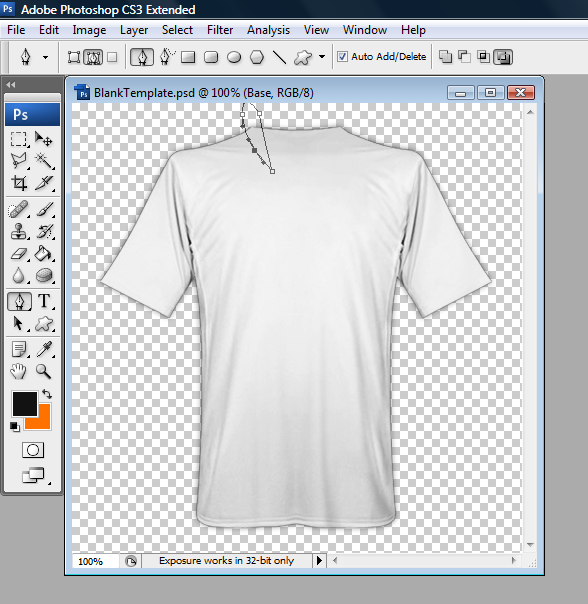Image resolution: width=588 pixels, height=604 pixels.
Task: Open the Select menu
Action: coord(177,30)
